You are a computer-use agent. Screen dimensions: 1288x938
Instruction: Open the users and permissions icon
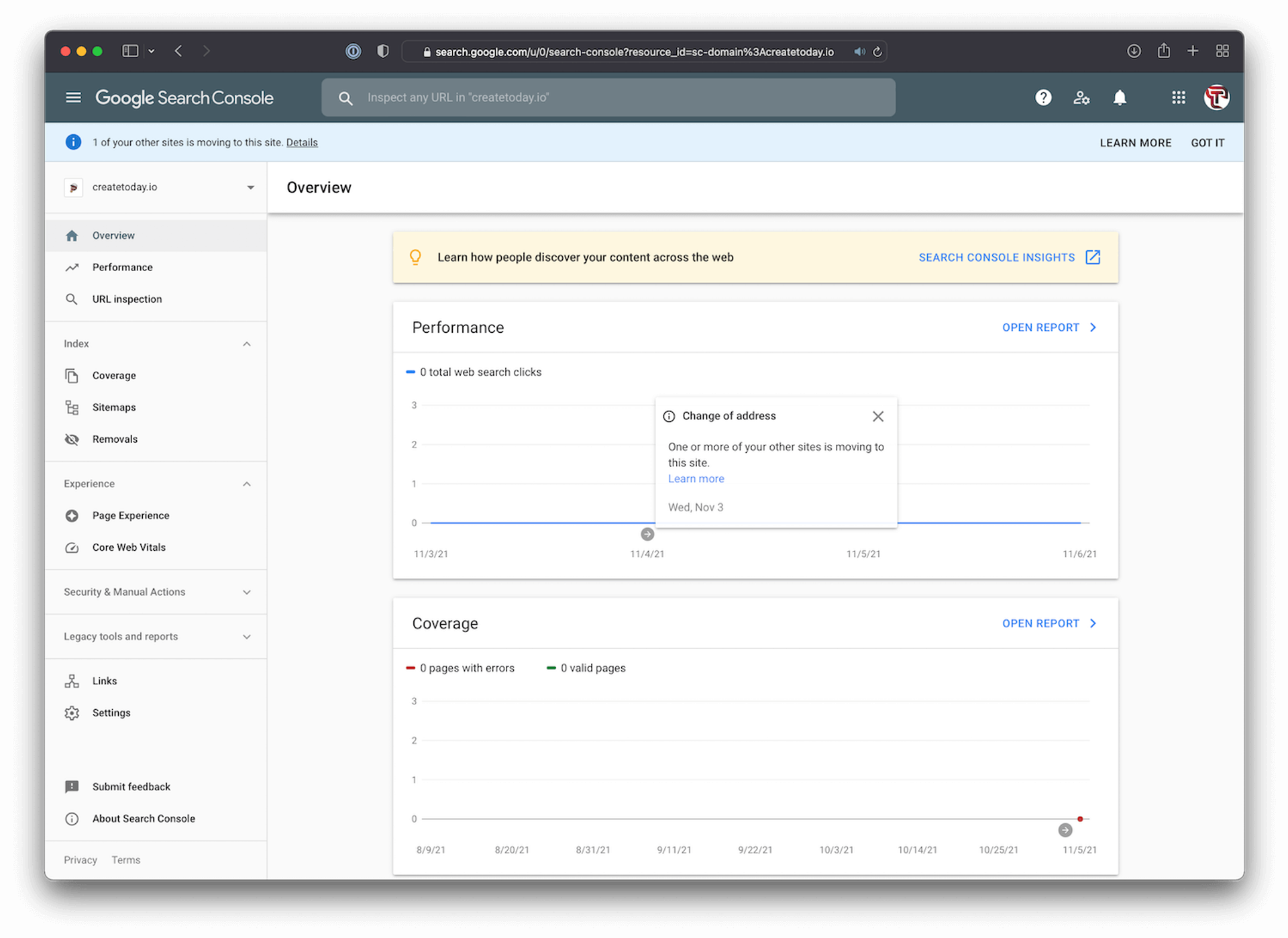click(x=1081, y=98)
